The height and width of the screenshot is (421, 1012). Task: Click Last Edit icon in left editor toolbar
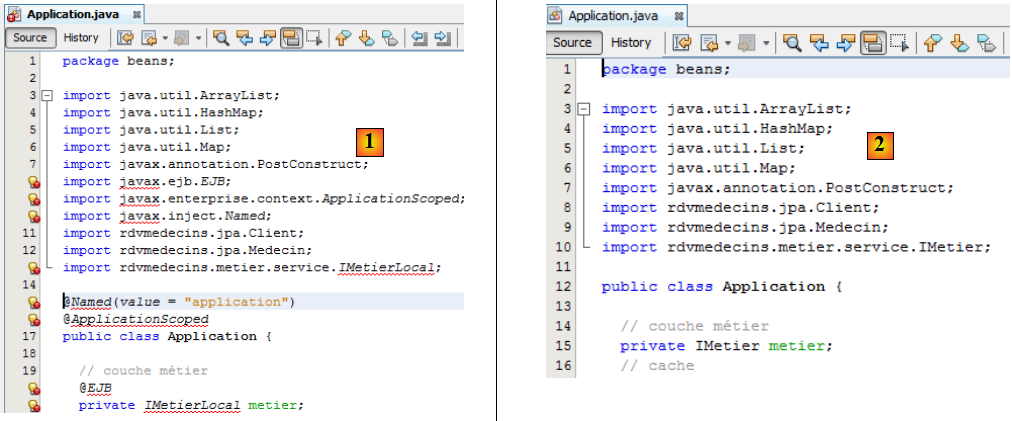click(x=126, y=38)
